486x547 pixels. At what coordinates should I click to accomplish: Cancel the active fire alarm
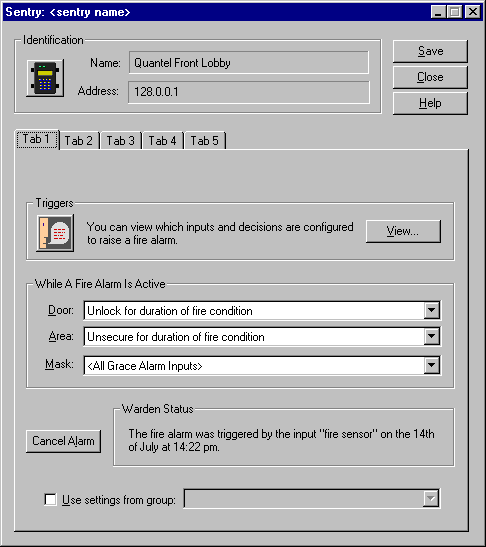coord(63,441)
